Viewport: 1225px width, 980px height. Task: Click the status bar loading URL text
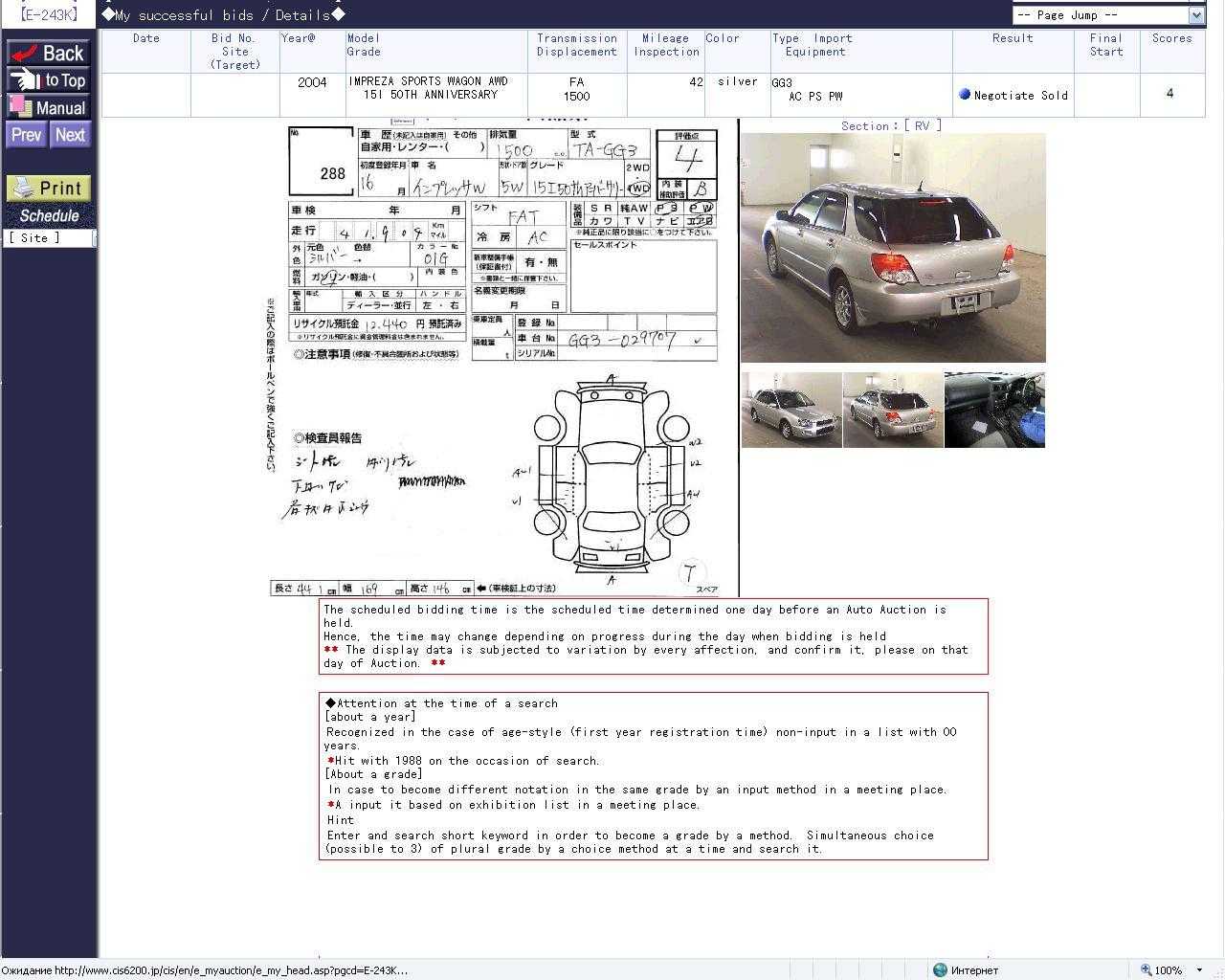click(205, 970)
